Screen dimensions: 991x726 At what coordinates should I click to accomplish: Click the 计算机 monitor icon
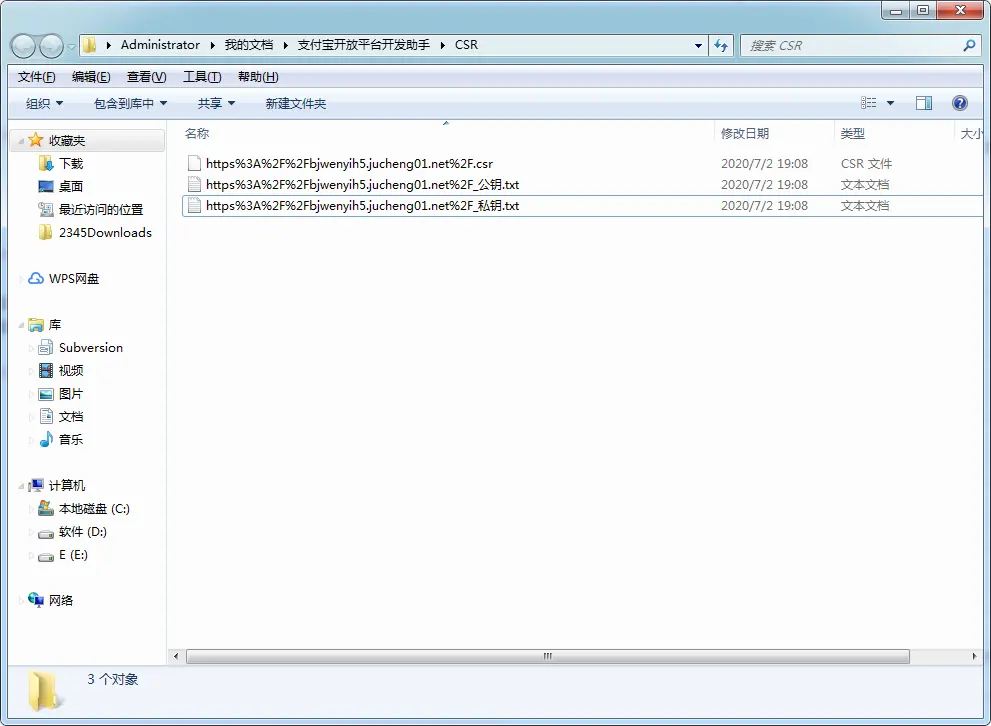[x=36, y=485]
